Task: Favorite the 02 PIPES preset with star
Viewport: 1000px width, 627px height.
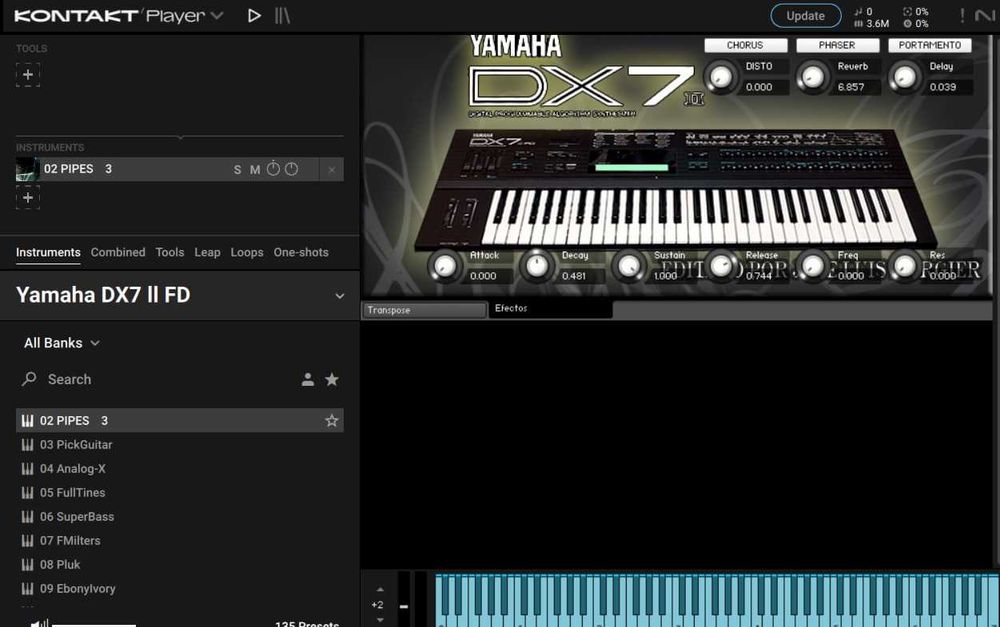Action: (x=332, y=420)
